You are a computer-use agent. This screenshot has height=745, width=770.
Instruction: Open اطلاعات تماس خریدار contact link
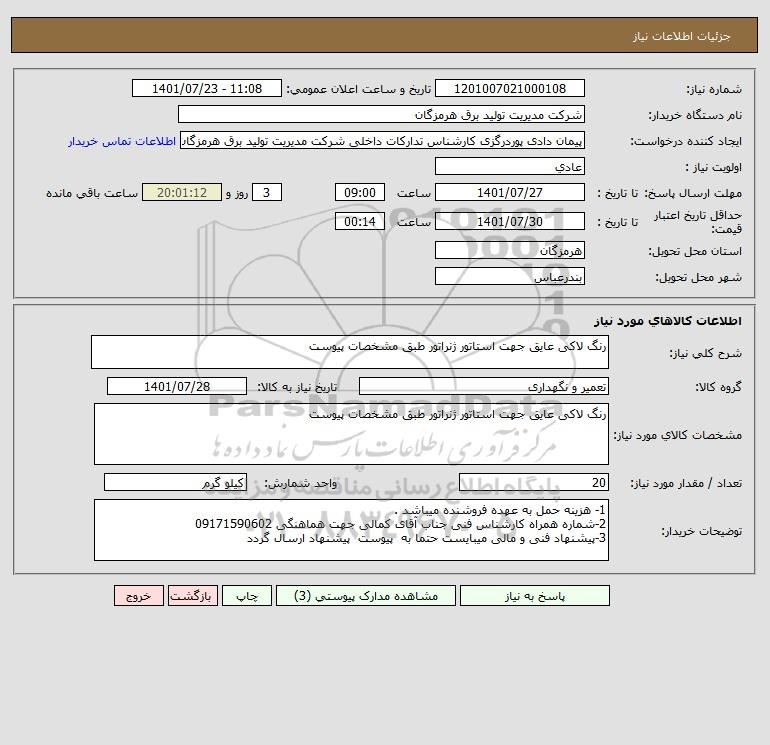(x=122, y=141)
